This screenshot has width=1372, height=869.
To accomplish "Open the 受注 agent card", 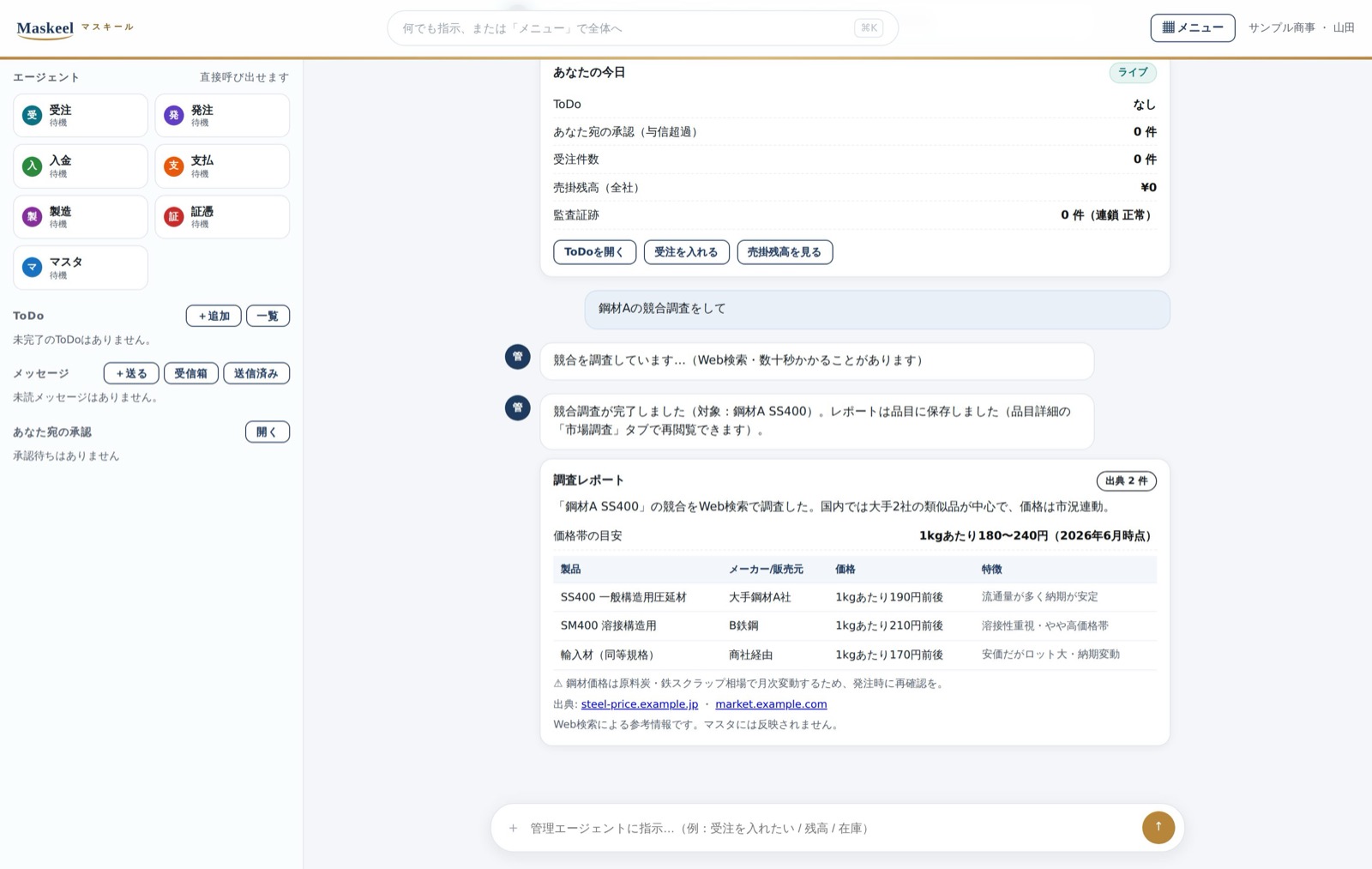I will pos(81,116).
